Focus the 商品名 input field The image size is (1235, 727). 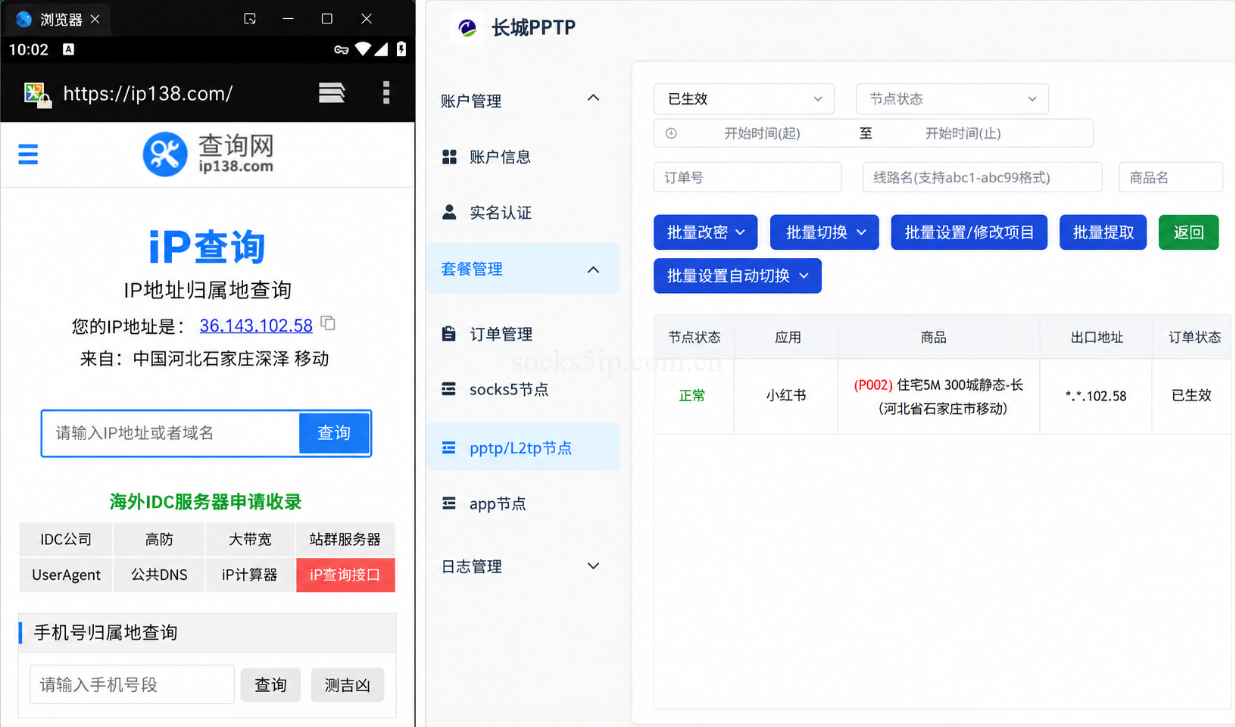tap(1171, 177)
